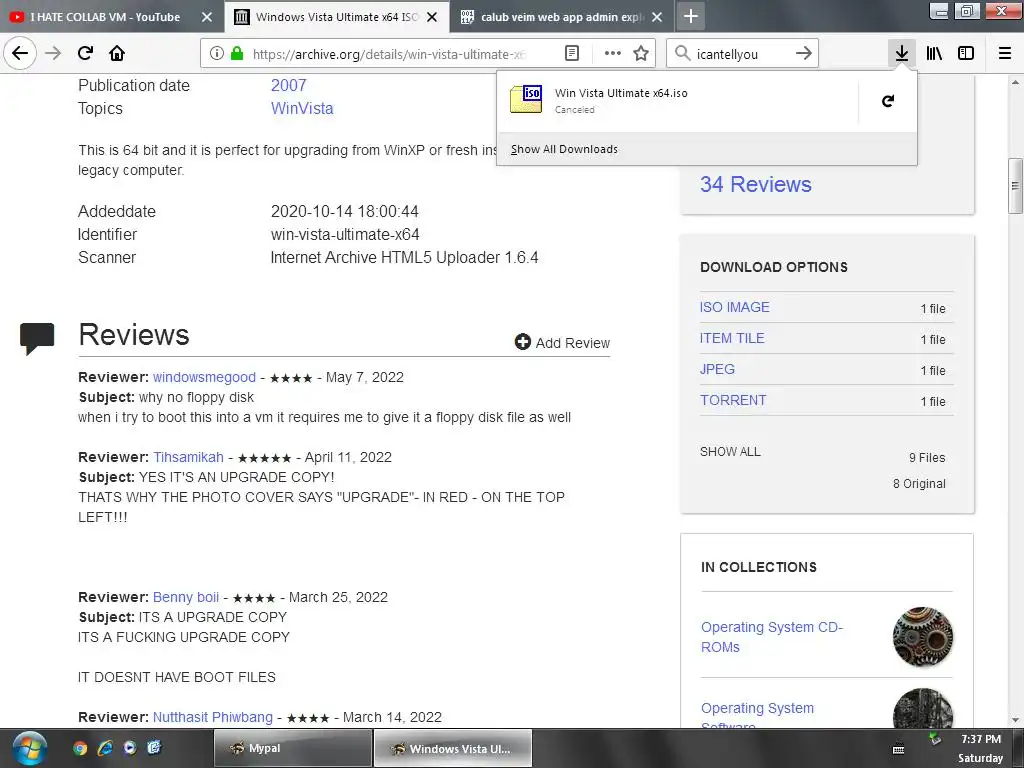Screen dimensions: 1024x768
Task: Click the network tray icon
Action: point(935,739)
